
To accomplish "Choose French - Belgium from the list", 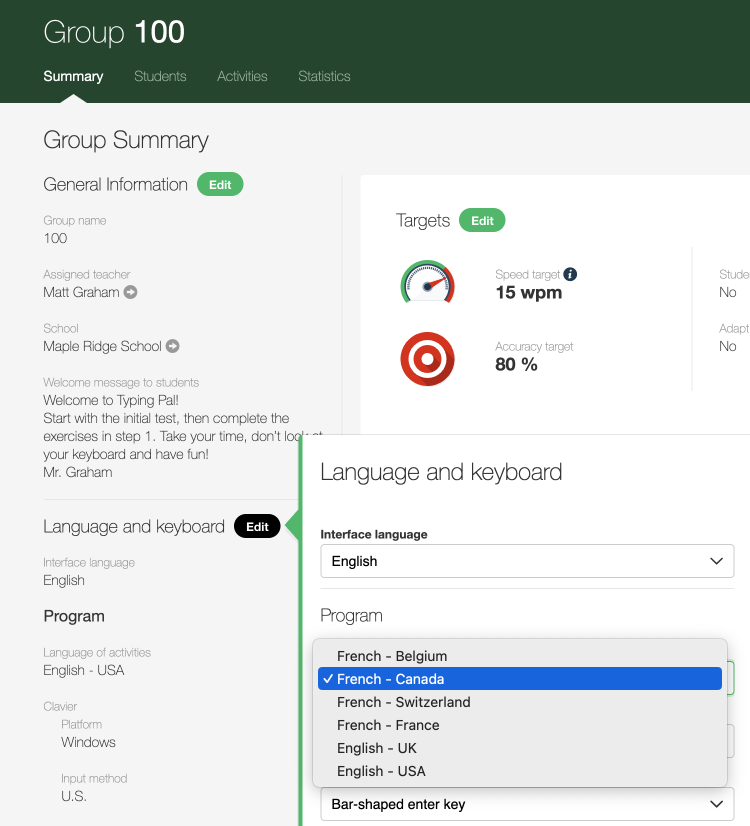I will [519, 656].
